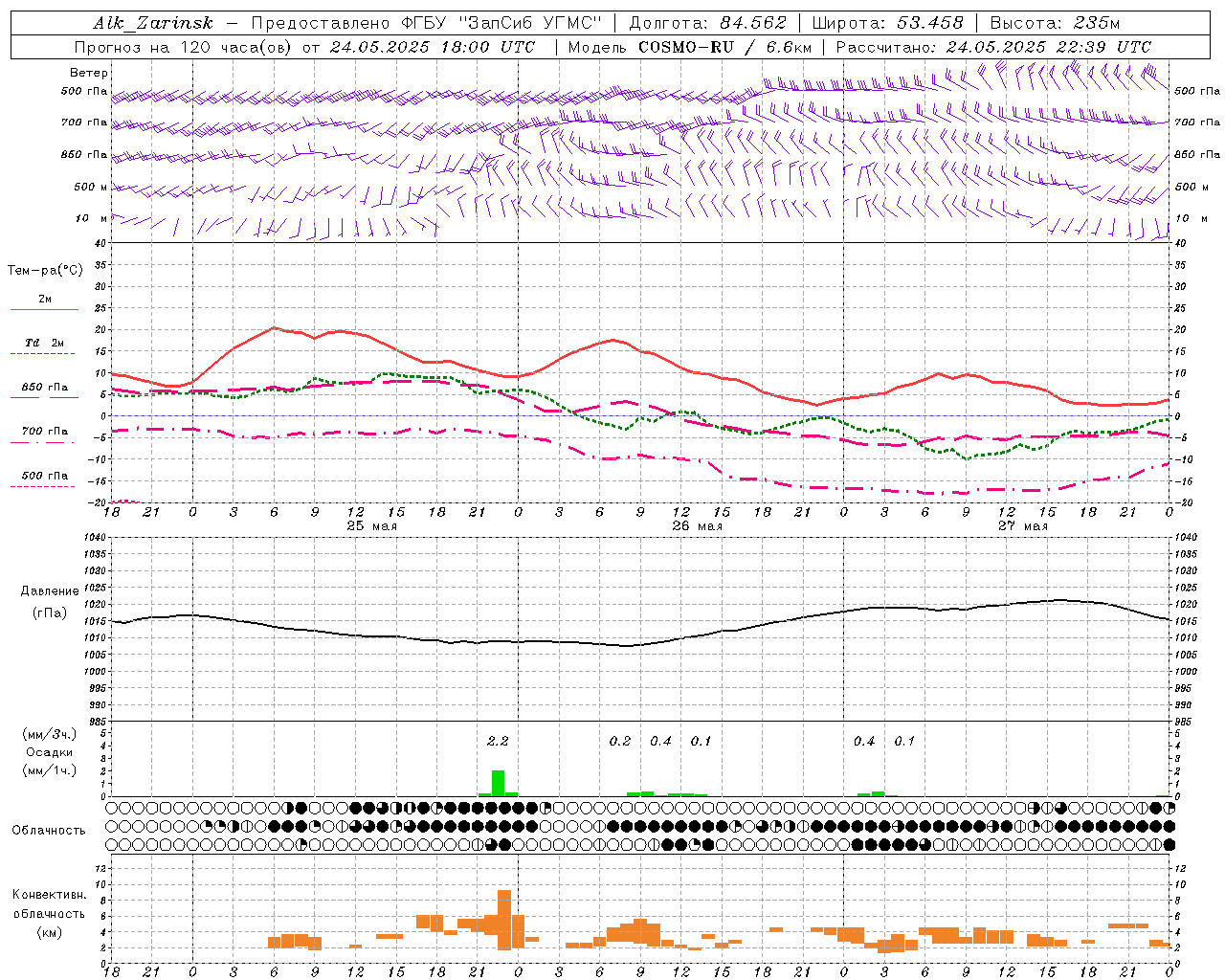Viewport: 1225px width, 980px height.
Task: Click the (гПа) pressure unit label
Action: (x=49, y=612)
